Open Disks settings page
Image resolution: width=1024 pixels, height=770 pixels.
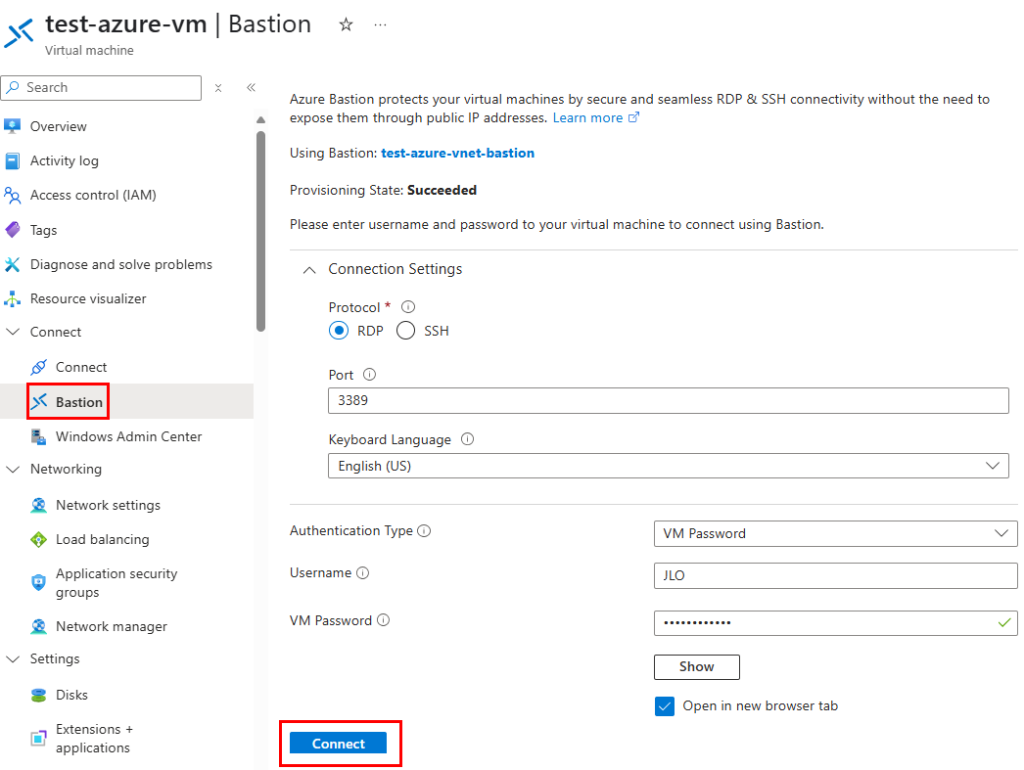72,695
